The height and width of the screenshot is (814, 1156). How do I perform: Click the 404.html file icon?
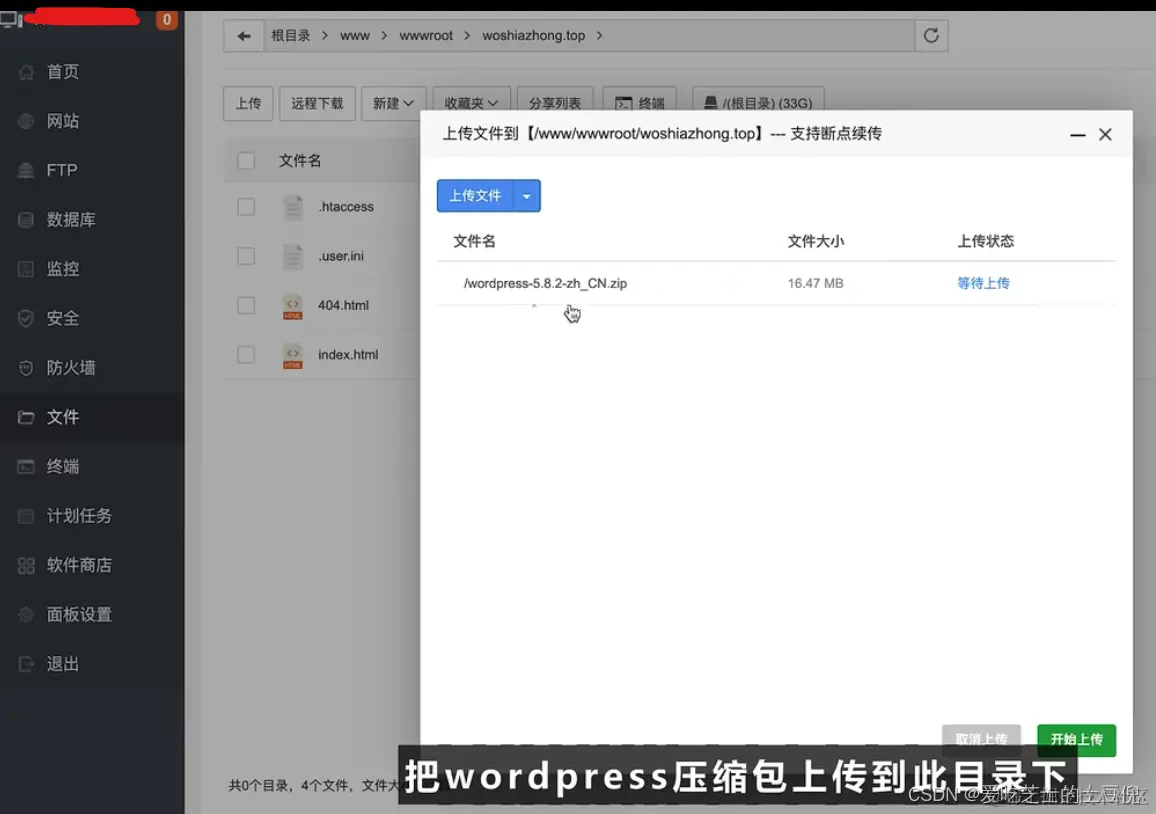click(293, 306)
